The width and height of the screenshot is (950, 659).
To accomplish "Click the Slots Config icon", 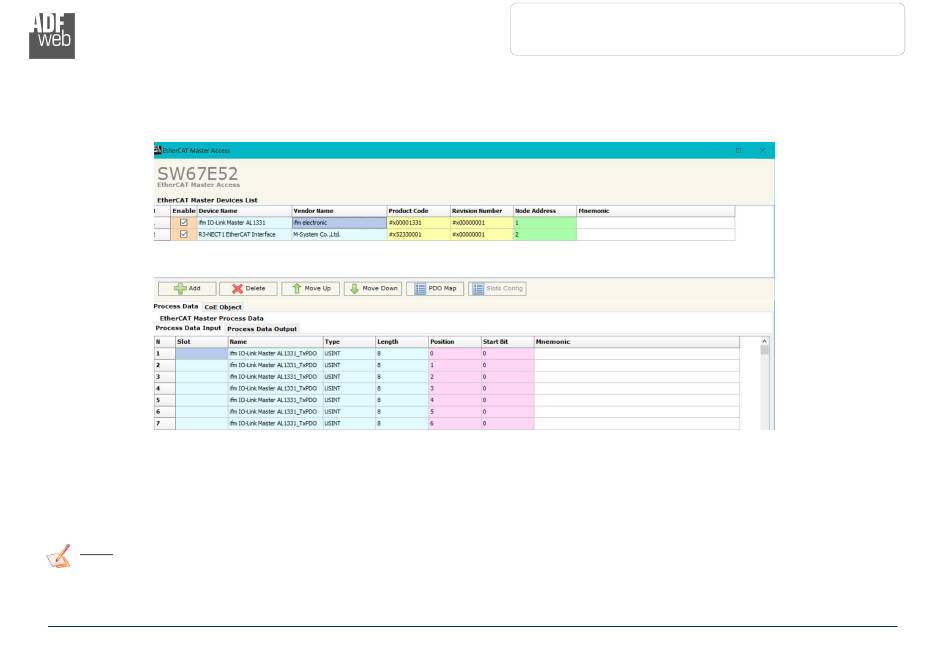I will click(478, 288).
